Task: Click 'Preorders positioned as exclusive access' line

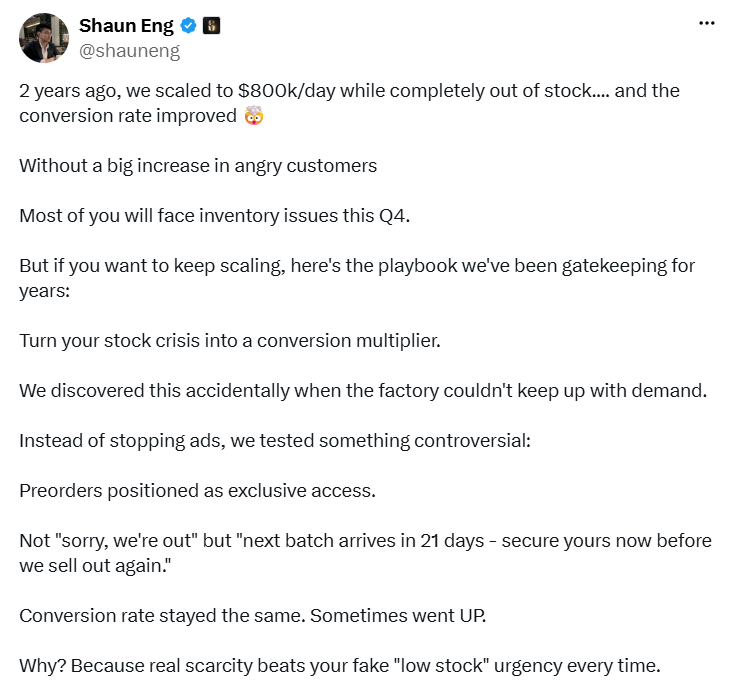Action: pos(197,491)
